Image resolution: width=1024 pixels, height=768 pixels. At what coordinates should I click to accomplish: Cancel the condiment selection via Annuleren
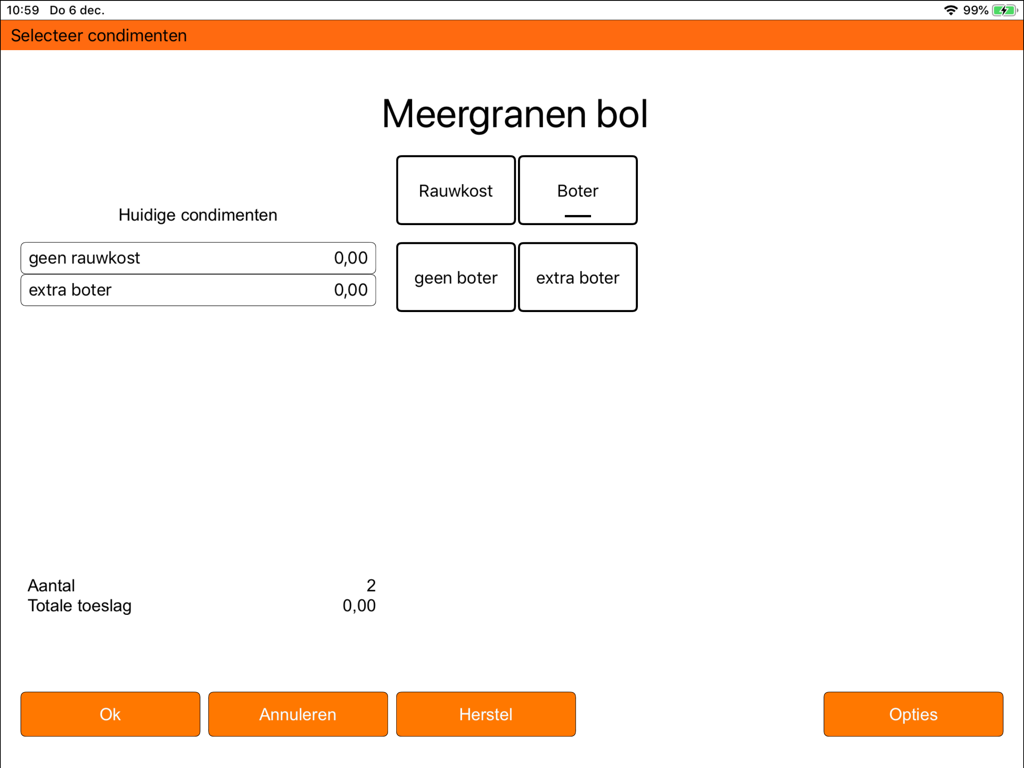click(x=297, y=714)
